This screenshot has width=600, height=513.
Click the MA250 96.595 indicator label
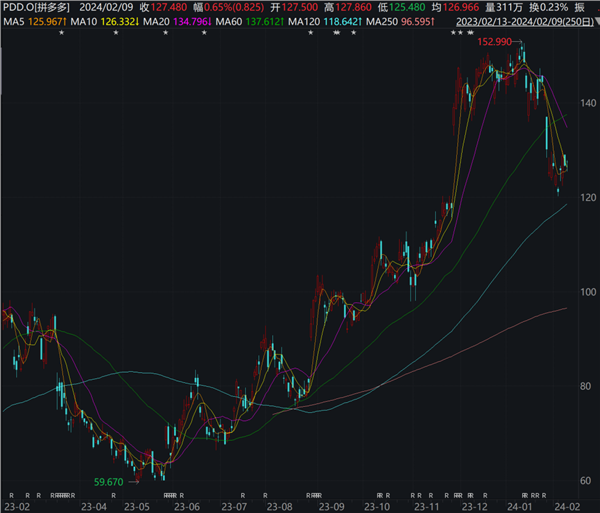pos(400,22)
